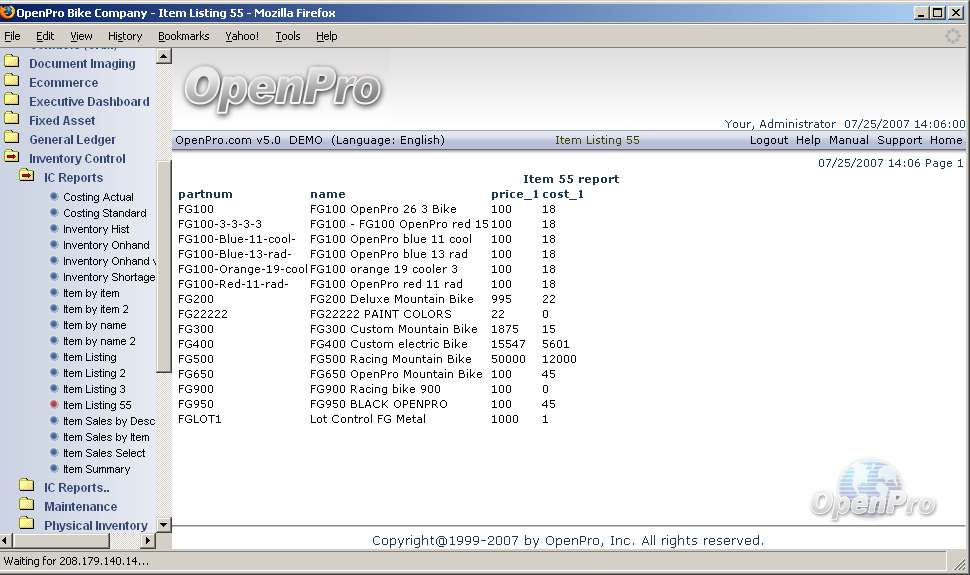Open the Bookmarks menu
Viewport: 970px width, 575px height.
[183, 36]
